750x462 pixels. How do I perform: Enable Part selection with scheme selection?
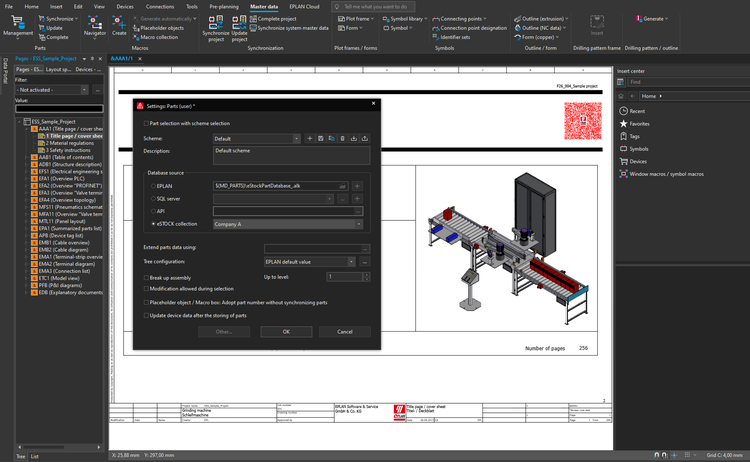tap(146, 123)
